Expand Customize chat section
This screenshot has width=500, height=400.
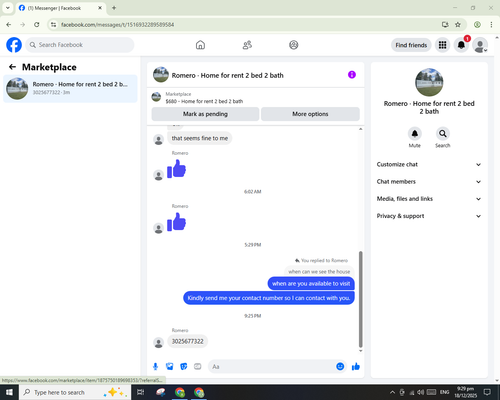point(429,164)
